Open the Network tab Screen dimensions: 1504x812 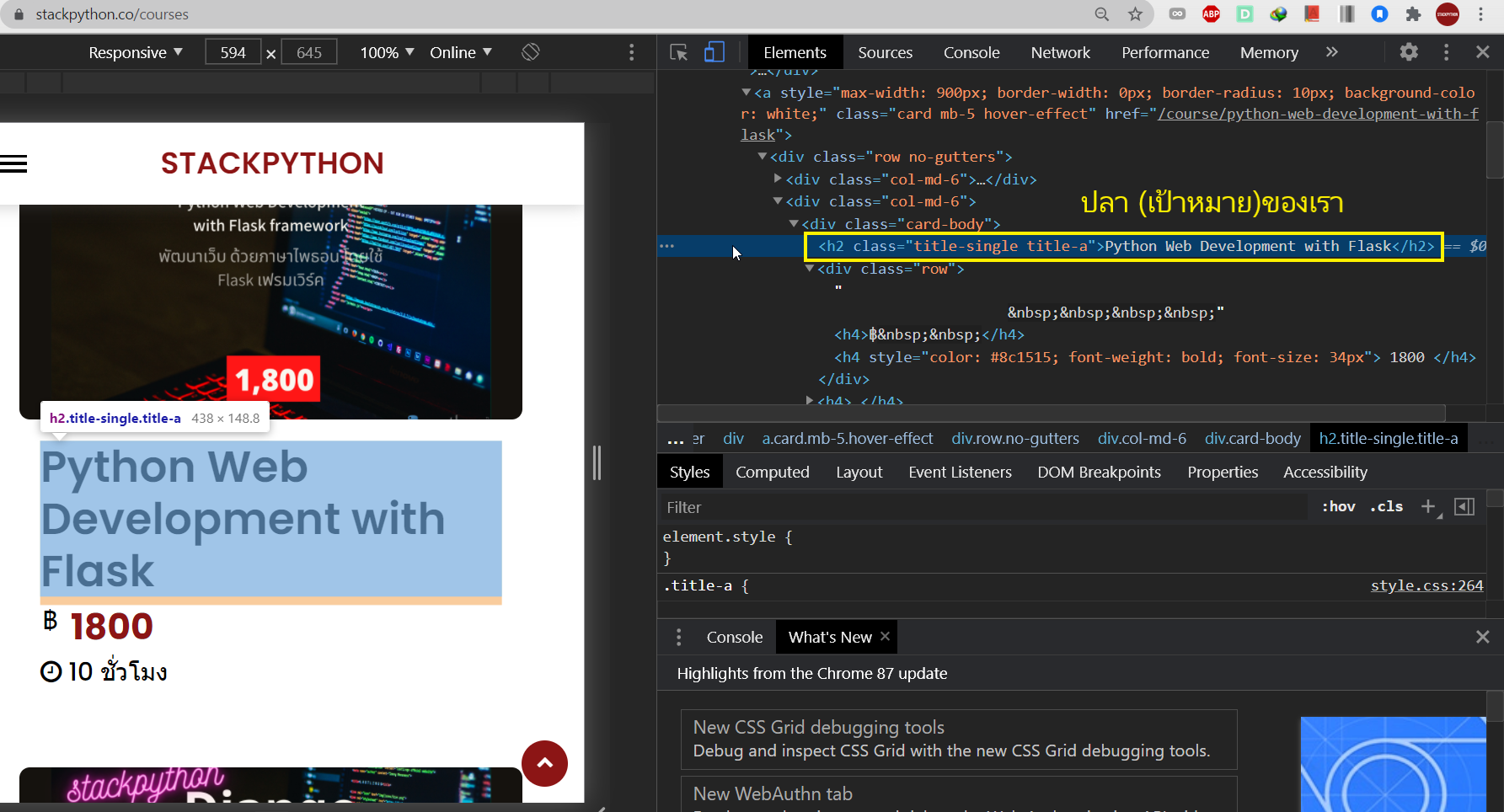click(1060, 52)
